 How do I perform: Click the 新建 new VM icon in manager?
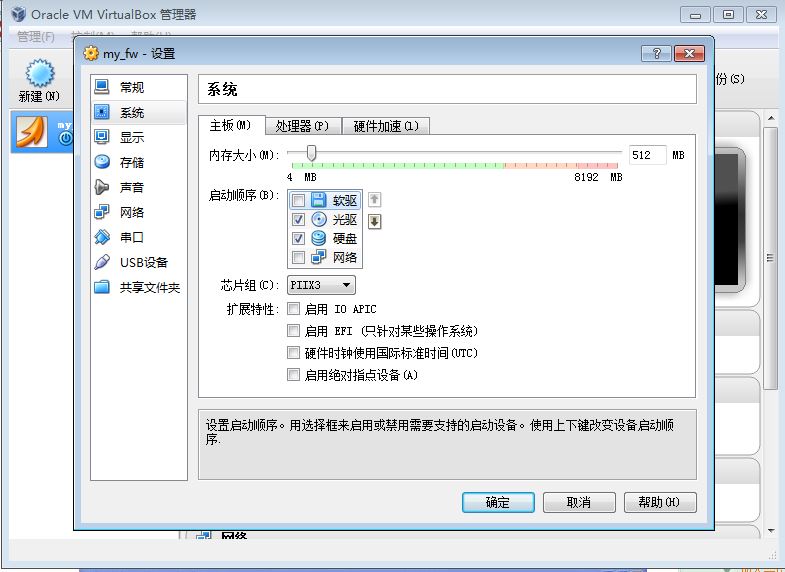tap(40, 73)
